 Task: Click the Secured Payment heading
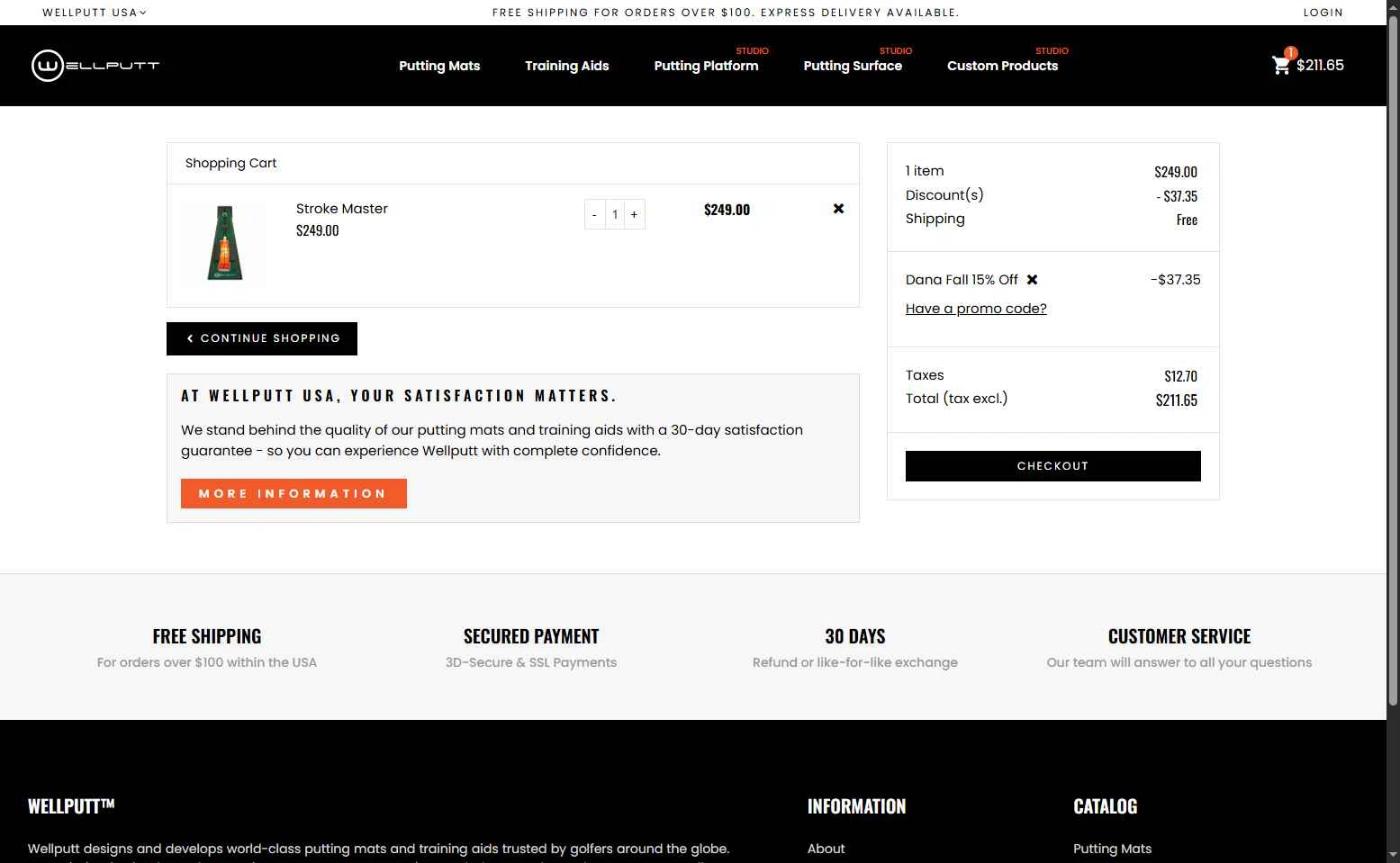click(531, 636)
